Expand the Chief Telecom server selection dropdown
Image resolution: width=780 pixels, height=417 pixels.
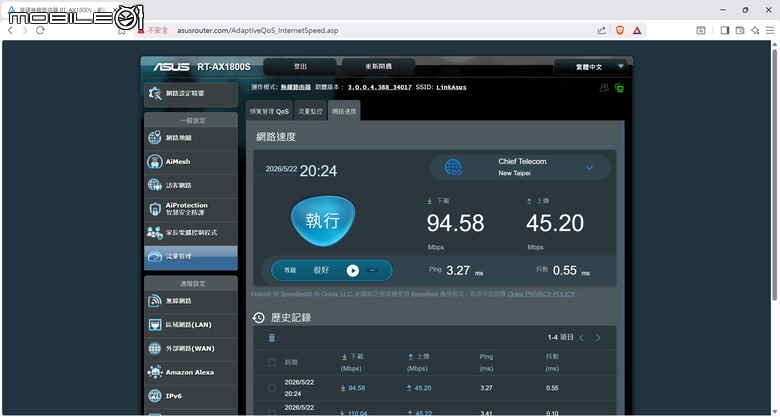(x=589, y=168)
